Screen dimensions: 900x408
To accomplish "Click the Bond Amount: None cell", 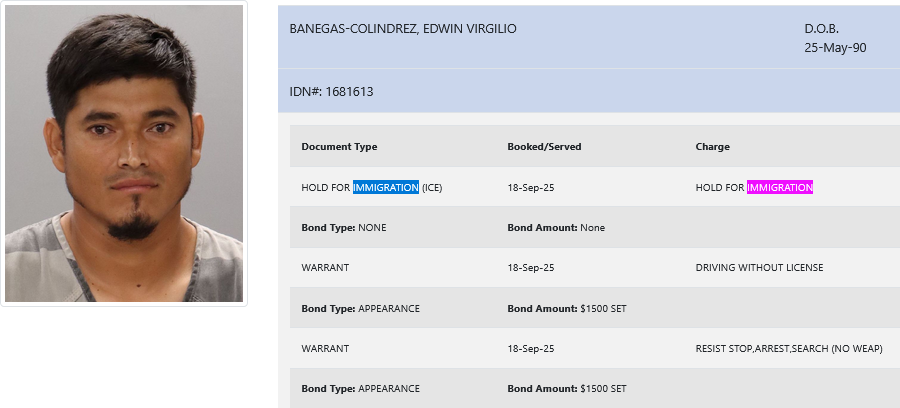I will tap(556, 227).
